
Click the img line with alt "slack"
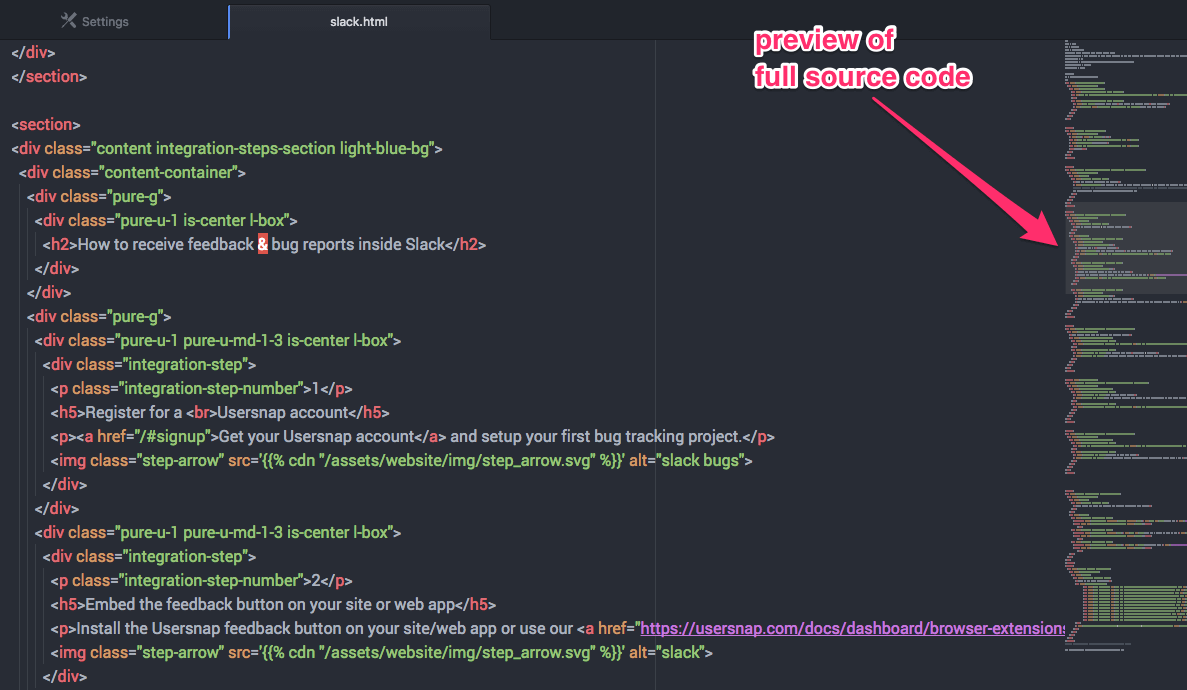(382, 653)
